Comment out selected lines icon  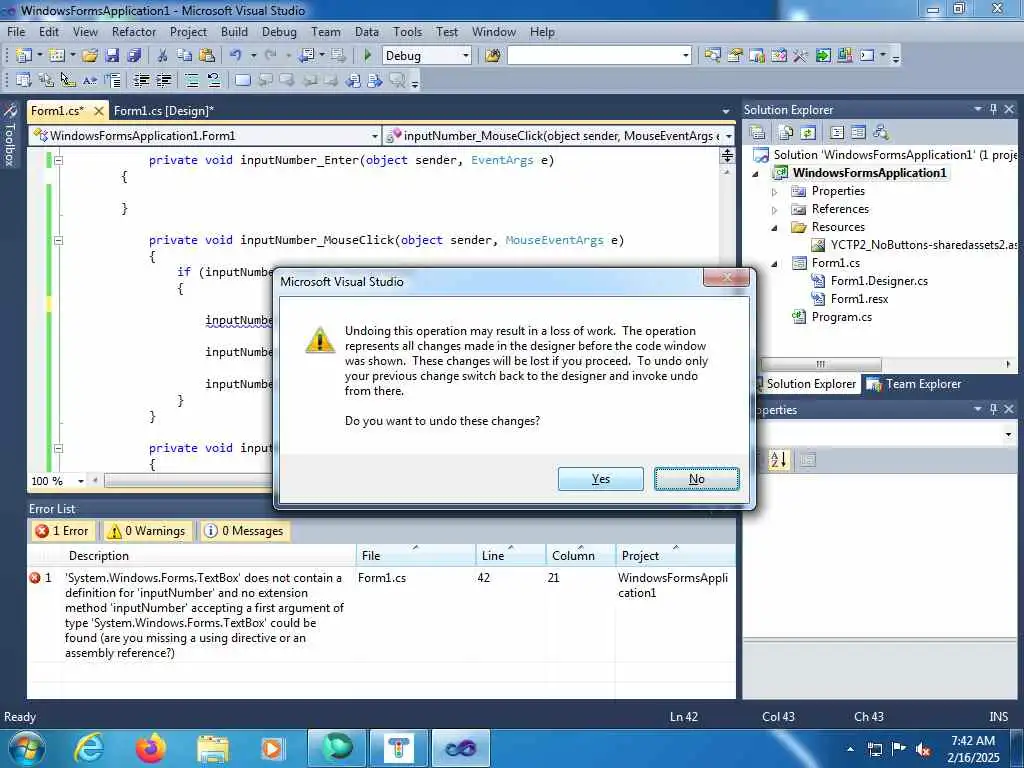click(192, 80)
